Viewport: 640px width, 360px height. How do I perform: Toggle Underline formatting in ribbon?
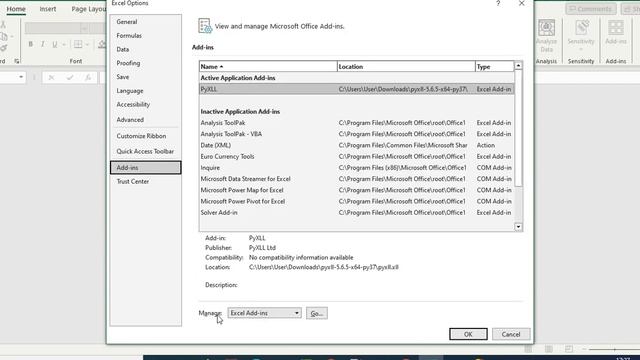tap(55, 44)
